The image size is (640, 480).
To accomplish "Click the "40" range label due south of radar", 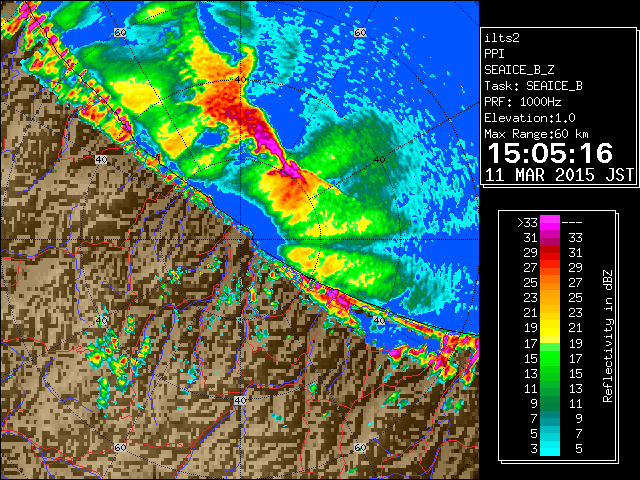I will (x=240, y=400).
